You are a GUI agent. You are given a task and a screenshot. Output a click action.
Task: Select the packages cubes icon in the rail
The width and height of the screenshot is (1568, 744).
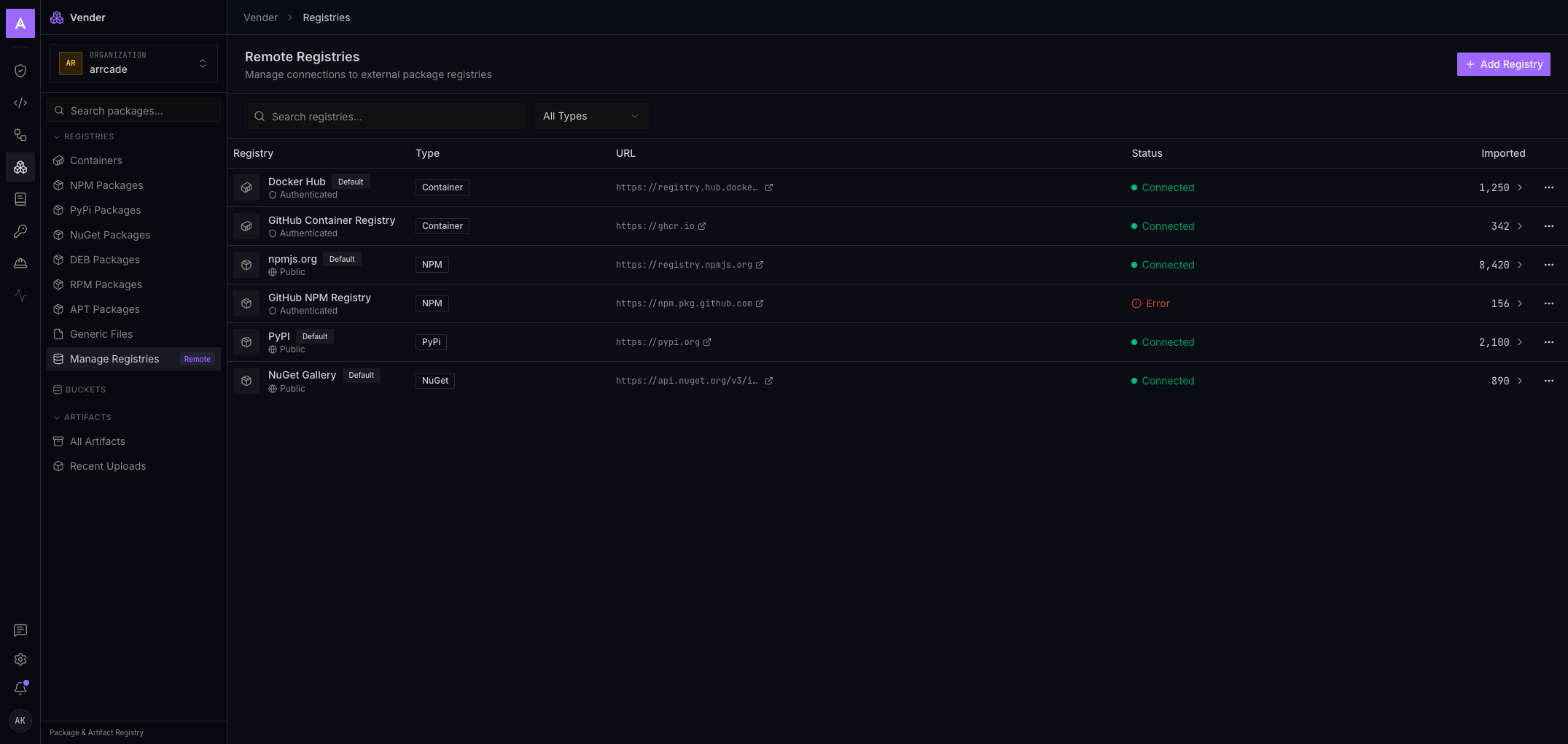[20, 167]
